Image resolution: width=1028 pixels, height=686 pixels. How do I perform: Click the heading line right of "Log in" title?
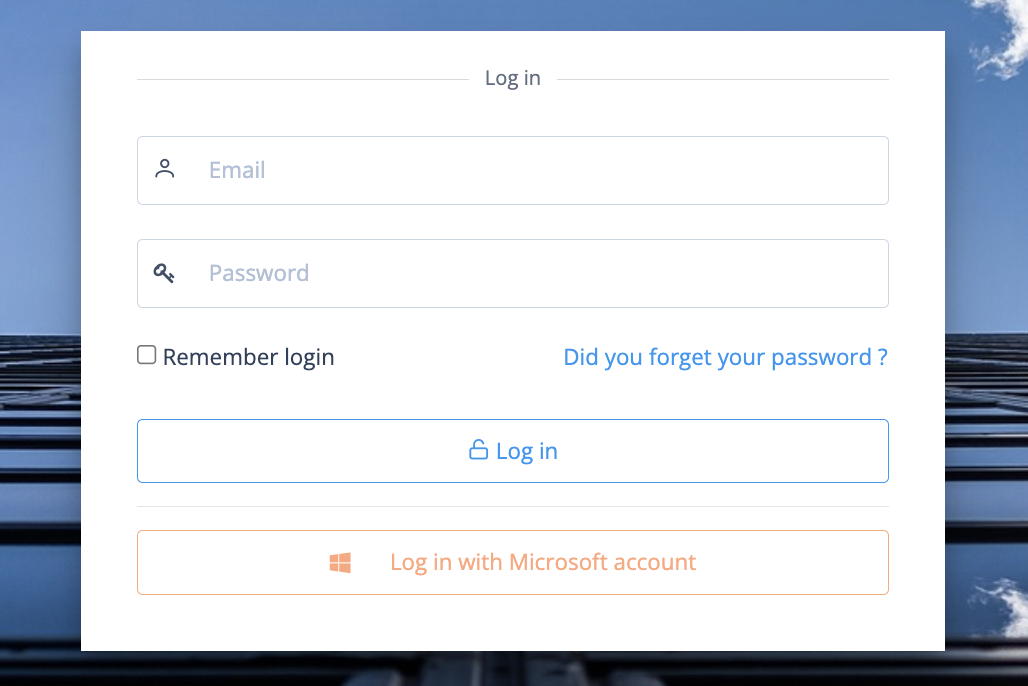click(722, 79)
